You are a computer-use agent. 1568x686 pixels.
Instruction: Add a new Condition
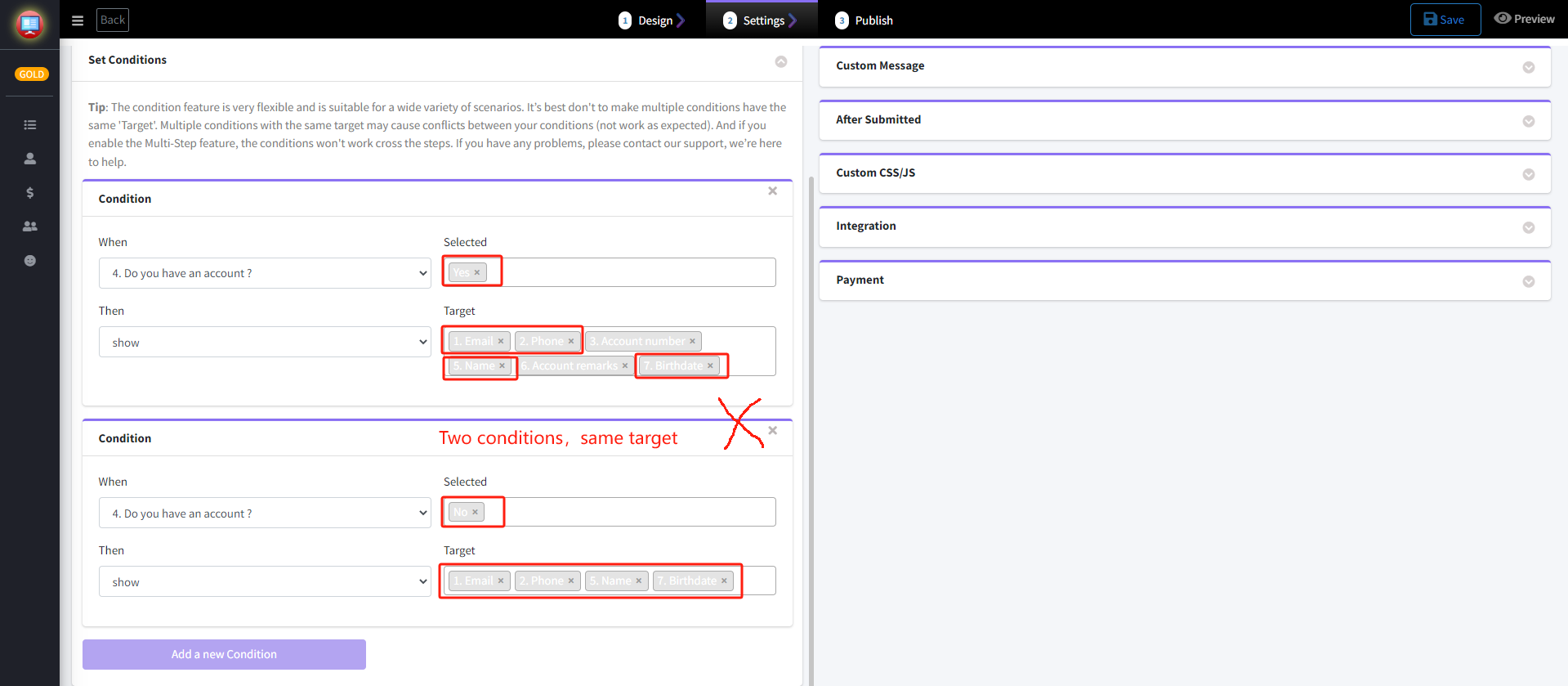point(224,654)
